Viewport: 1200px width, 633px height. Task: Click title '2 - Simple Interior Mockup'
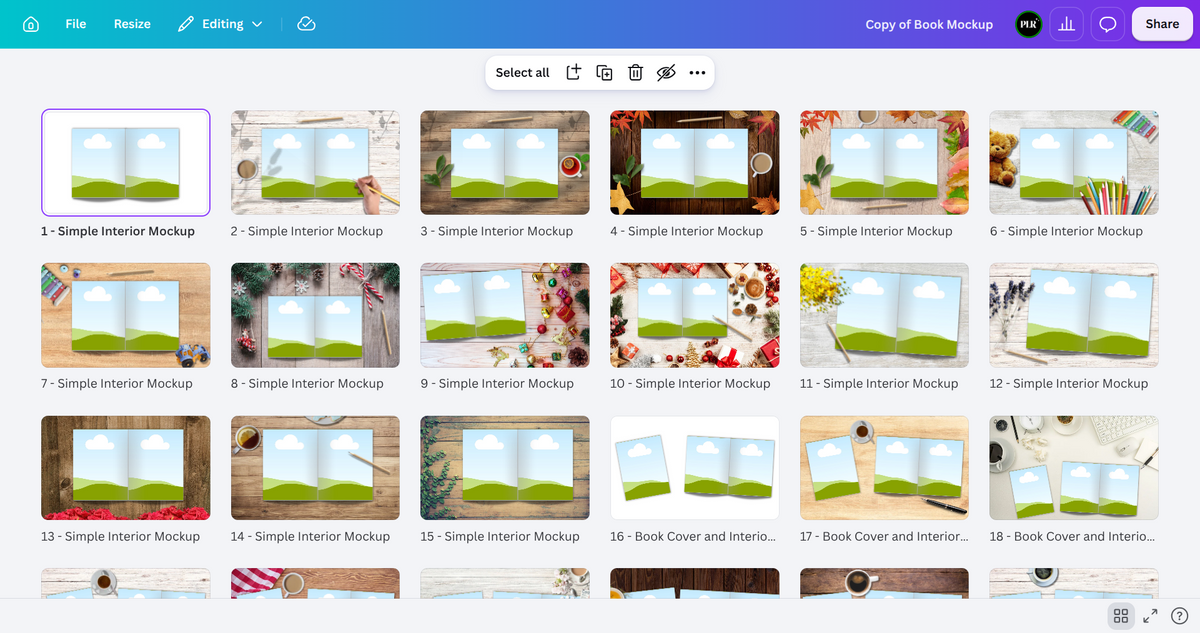(307, 231)
